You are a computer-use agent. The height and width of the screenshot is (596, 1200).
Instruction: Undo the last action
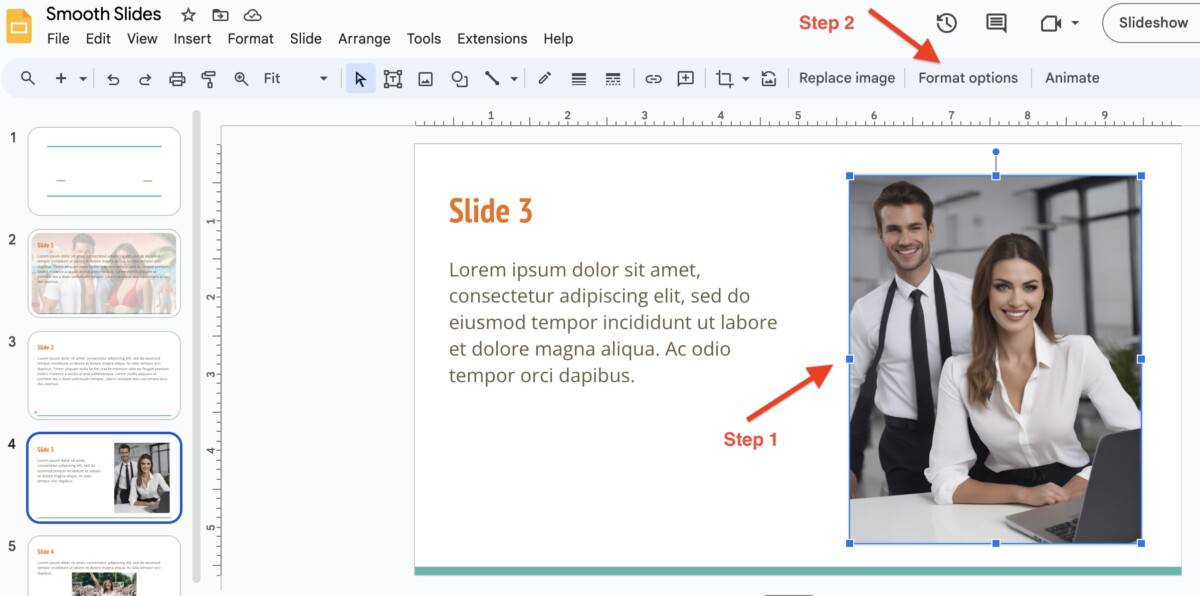pyautogui.click(x=113, y=77)
